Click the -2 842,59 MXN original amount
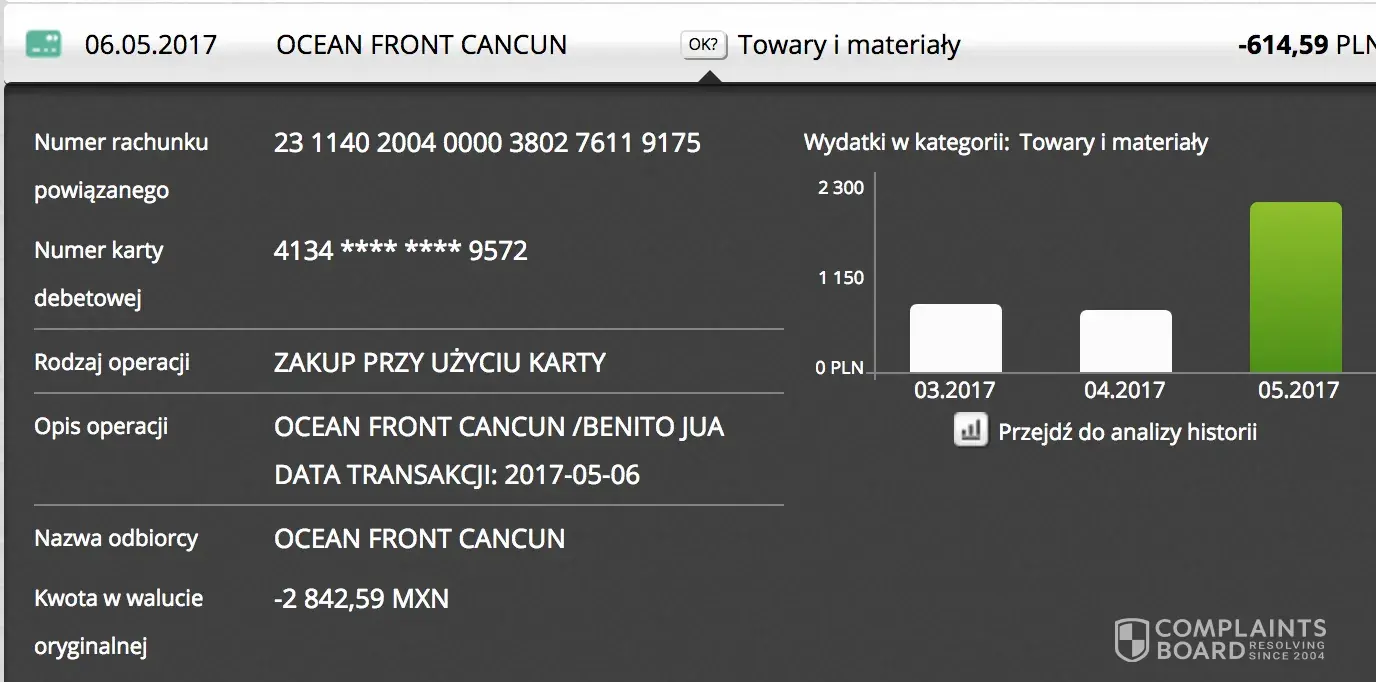 361,599
